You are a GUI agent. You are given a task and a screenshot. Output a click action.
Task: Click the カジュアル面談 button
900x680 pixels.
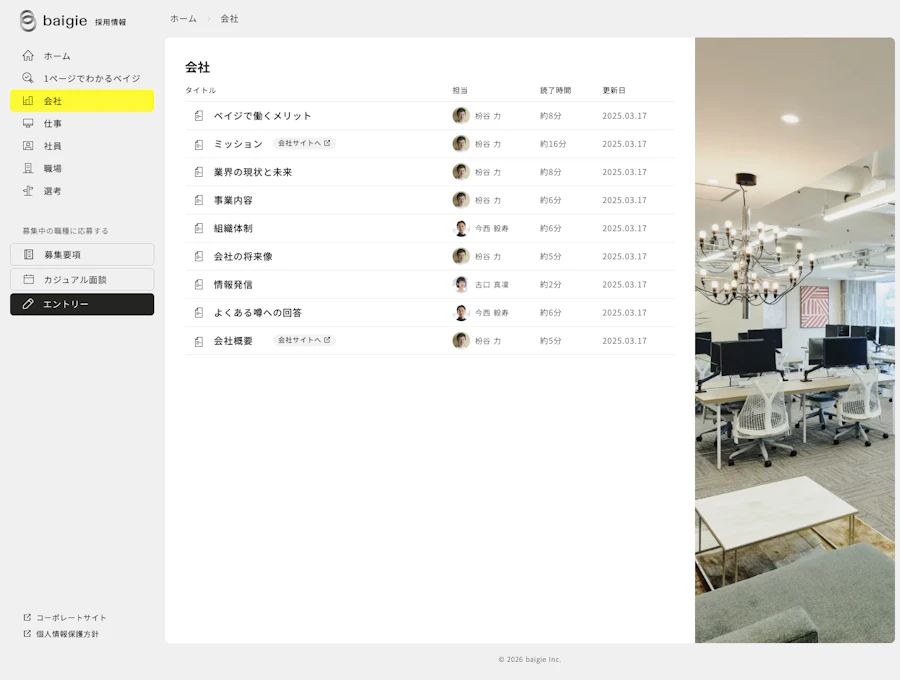tap(82, 279)
